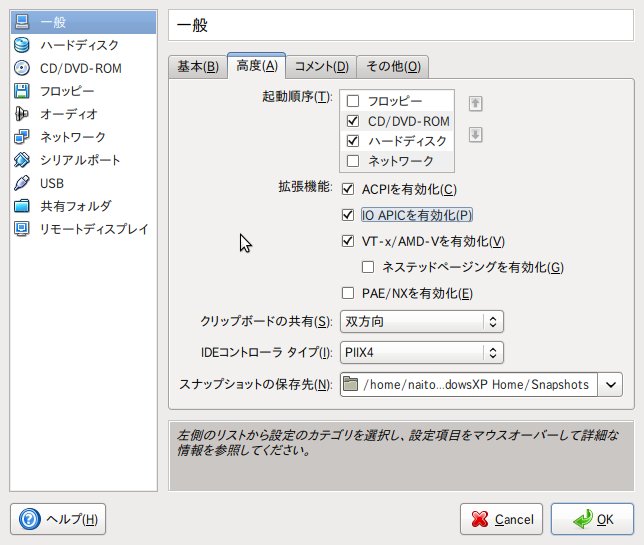Screen dimensions: 644x545
Task: Open the オーディオ speaker icon
Action: pyautogui.click(x=22, y=114)
